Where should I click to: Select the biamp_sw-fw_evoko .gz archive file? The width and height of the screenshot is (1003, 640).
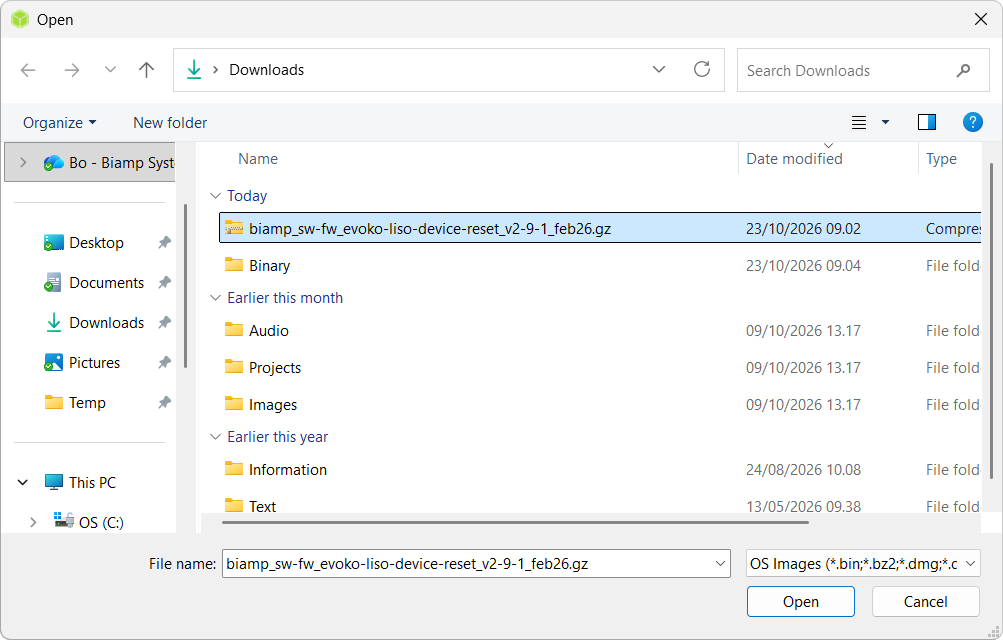click(x=600, y=228)
